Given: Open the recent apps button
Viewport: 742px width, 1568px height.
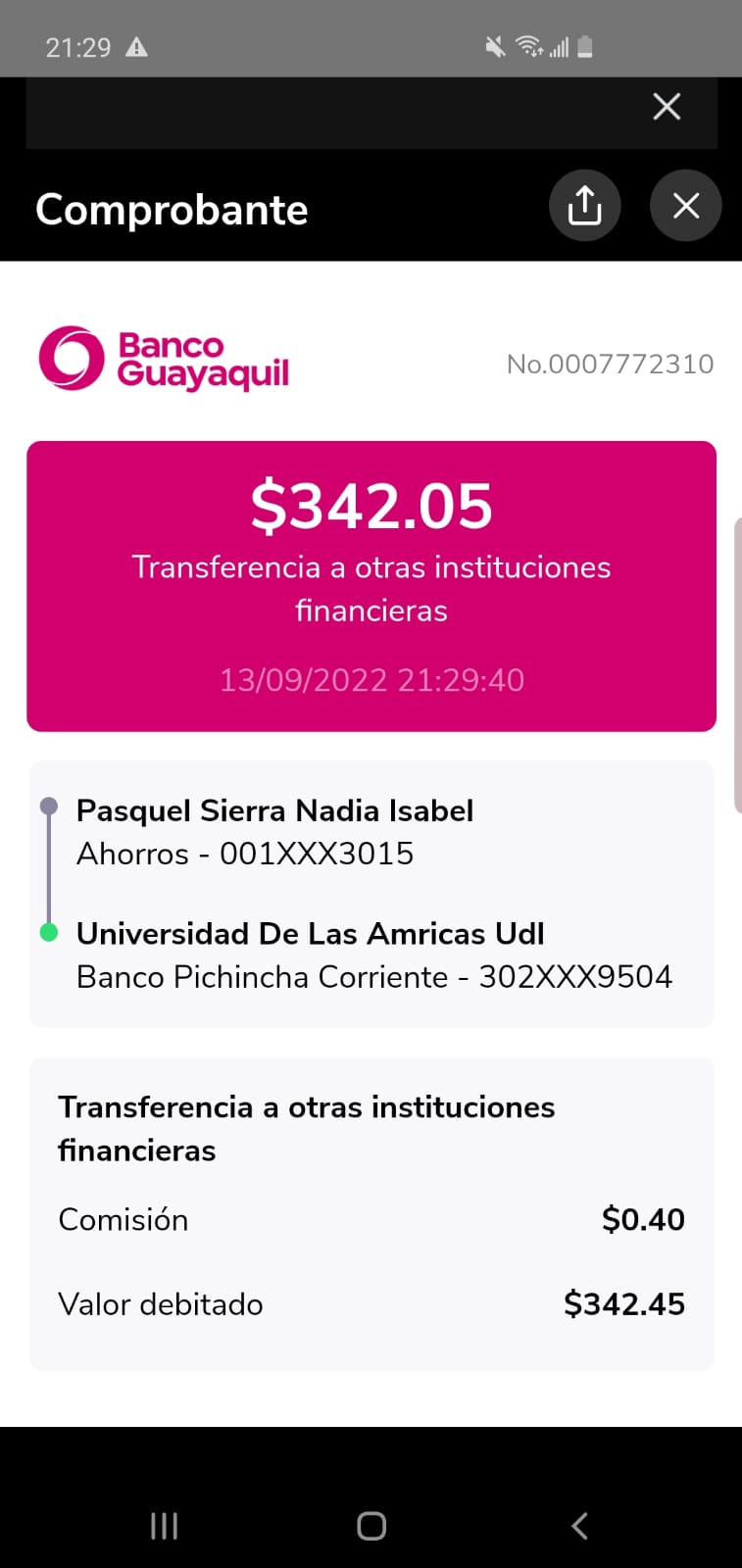Looking at the screenshot, I should (x=164, y=1525).
